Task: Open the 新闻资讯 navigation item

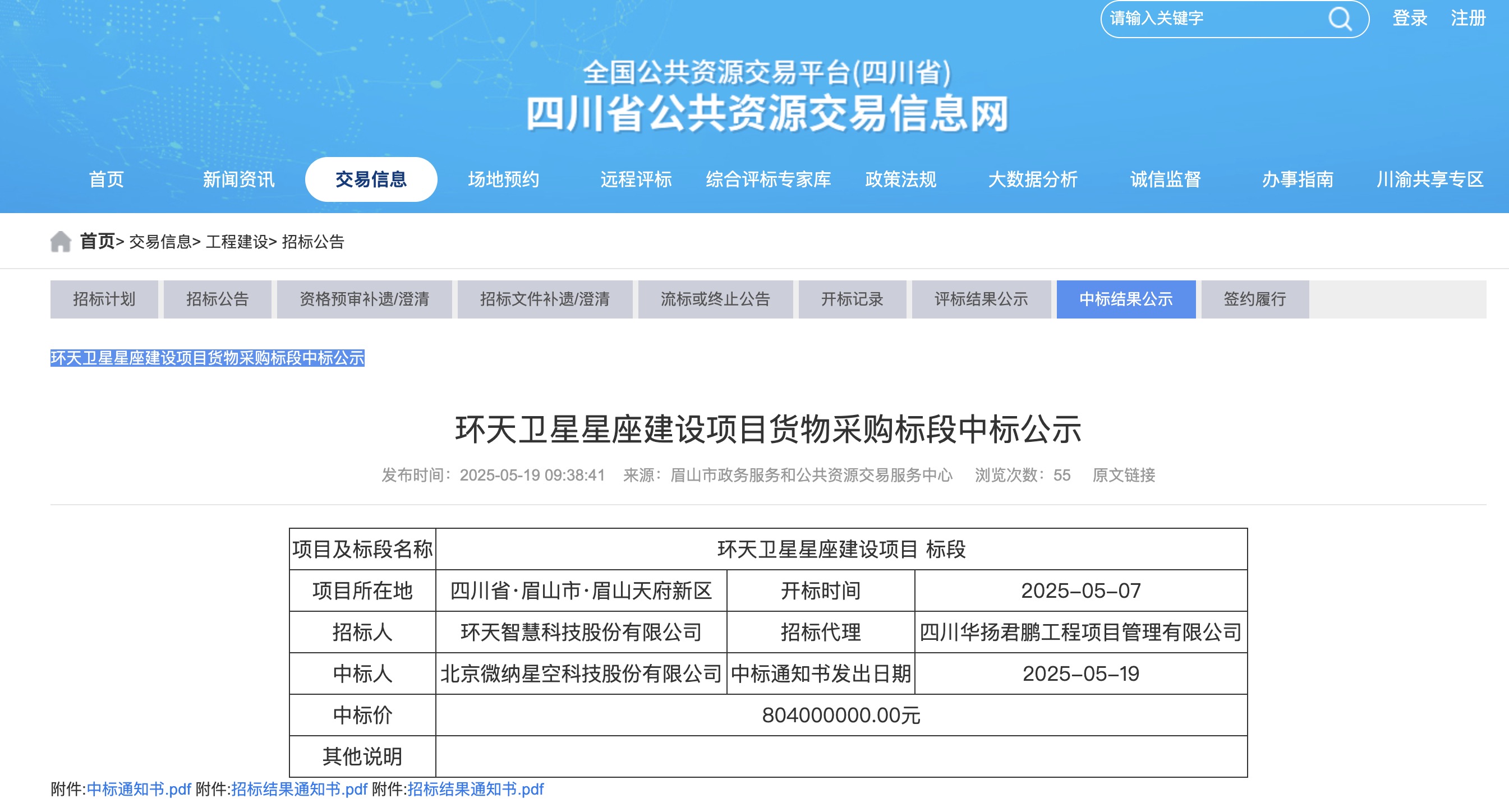Action: pyautogui.click(x=238, y=179)
